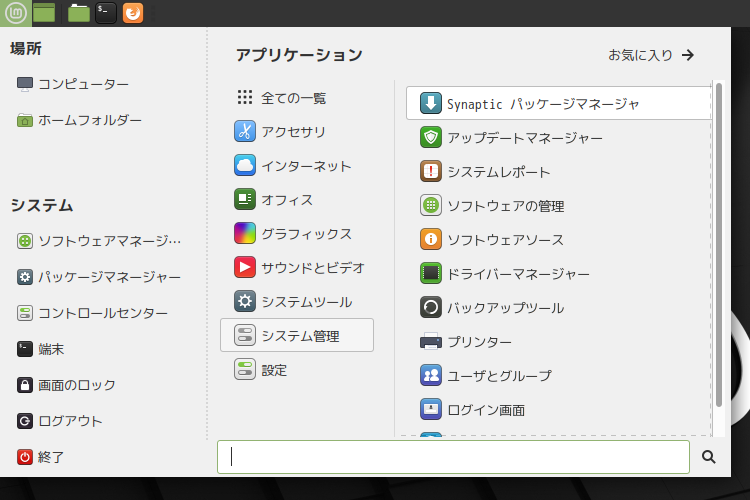
Task: Click the アップデートマネージャー label
Action: (525, 138)
